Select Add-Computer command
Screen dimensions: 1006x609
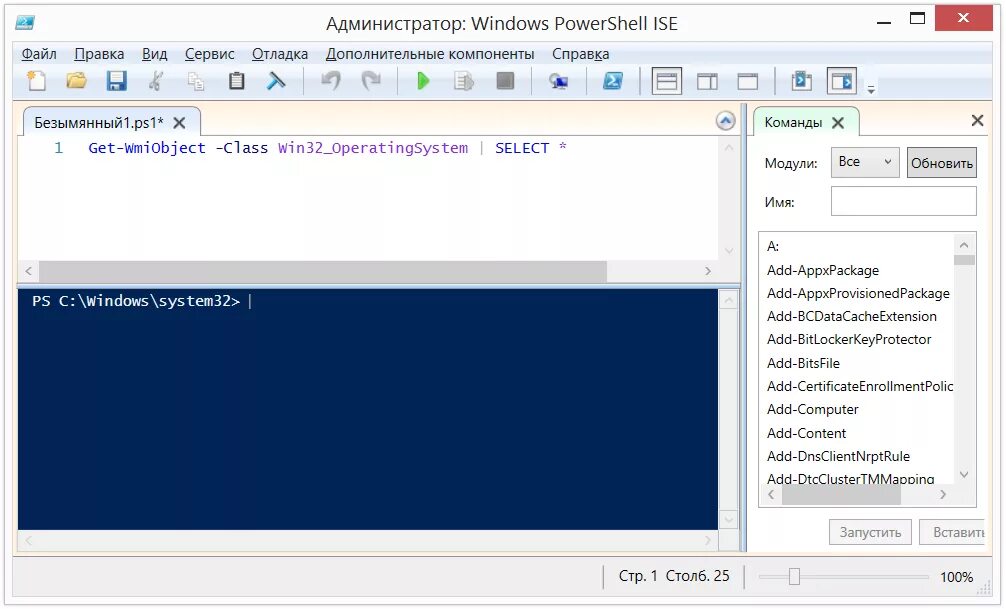tap(812, 409)
